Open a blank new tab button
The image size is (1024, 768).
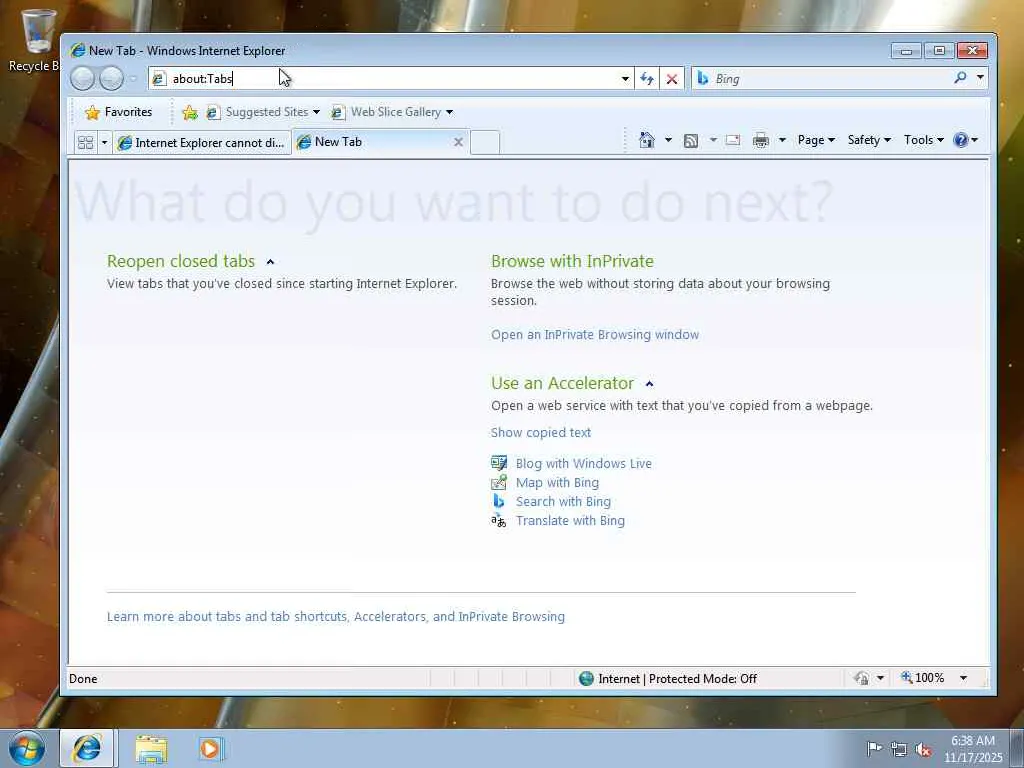pyautogui.click(x=485, y=142)
